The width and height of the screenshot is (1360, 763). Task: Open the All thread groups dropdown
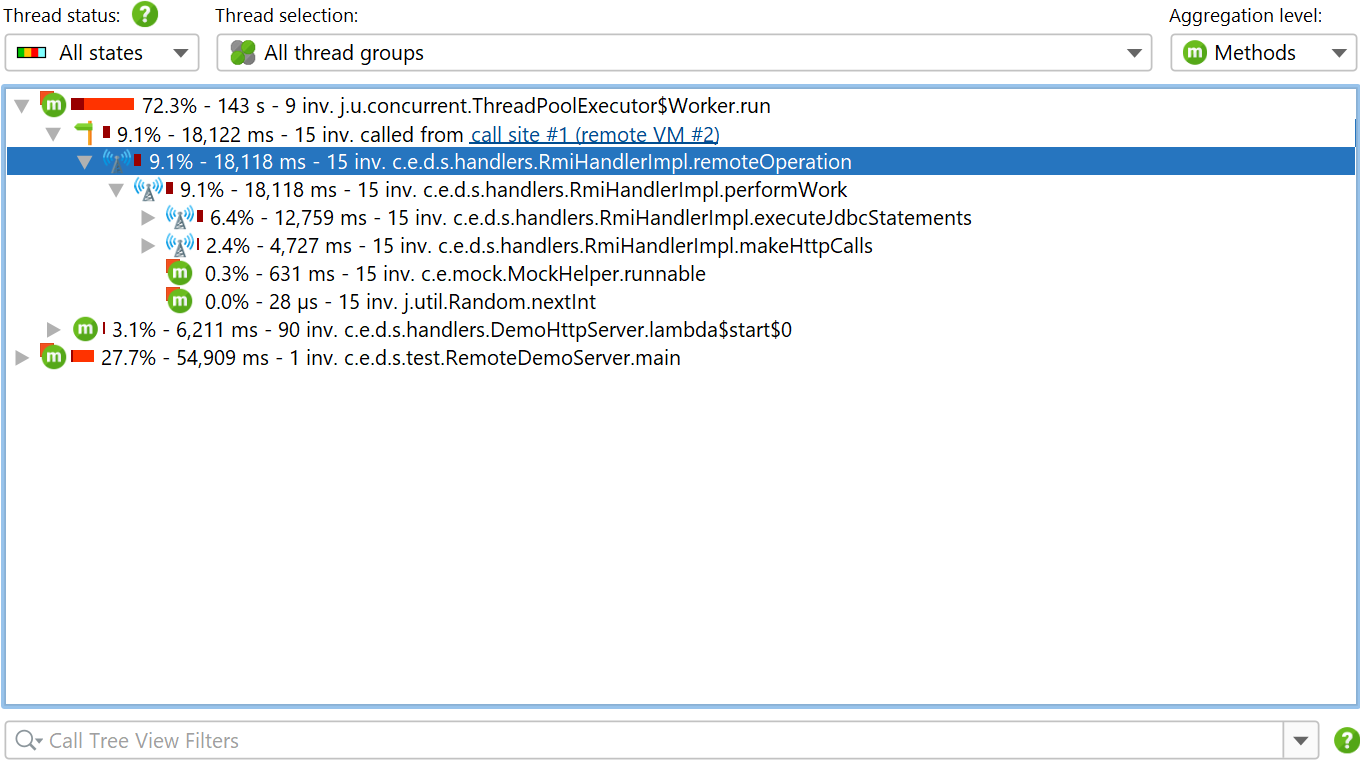tap(686, 53)
